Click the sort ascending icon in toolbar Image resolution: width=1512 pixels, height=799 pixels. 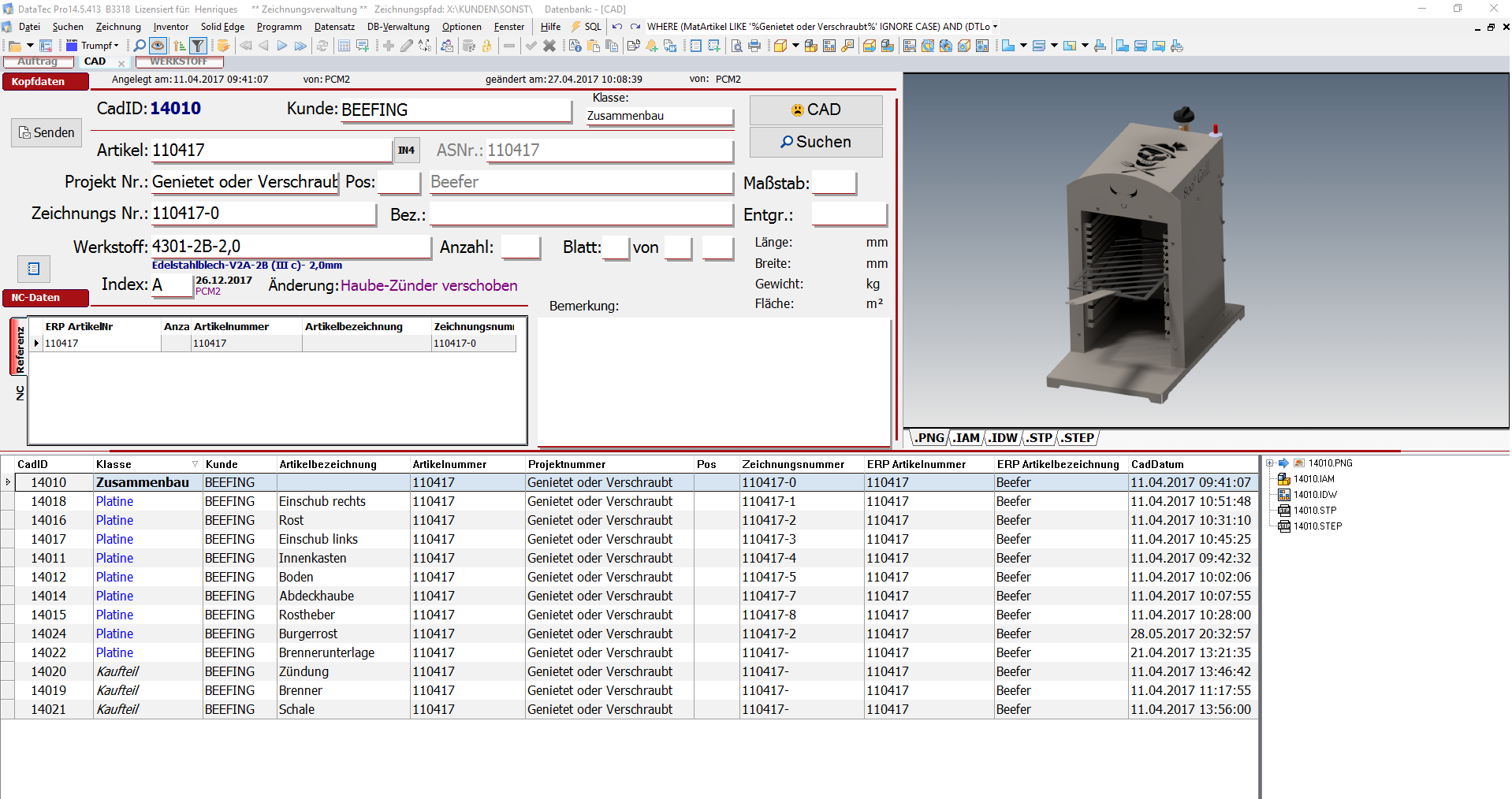coord(180,46)
